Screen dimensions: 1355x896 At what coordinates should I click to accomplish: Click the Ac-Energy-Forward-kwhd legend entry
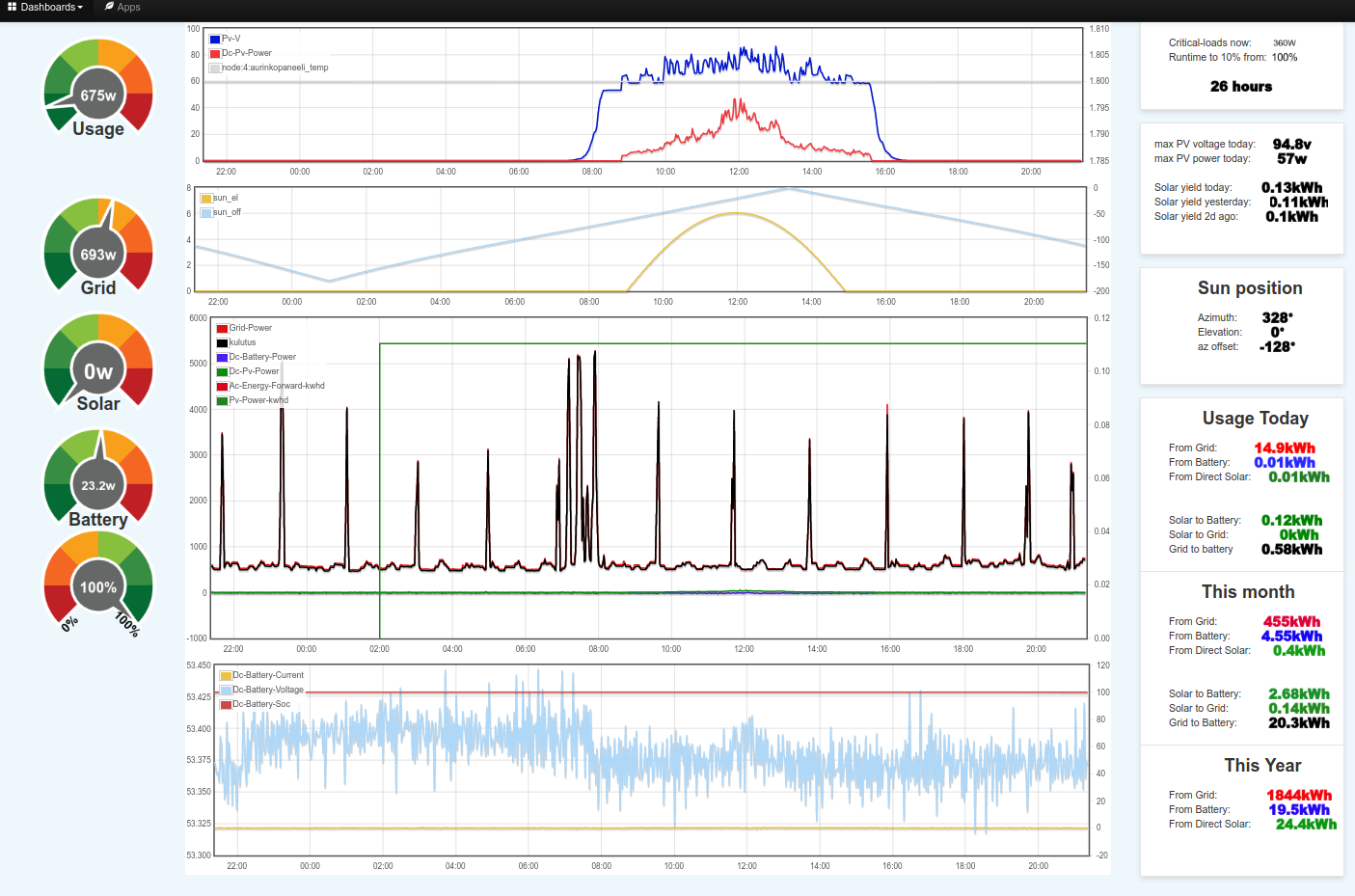(x=276, y=386)
